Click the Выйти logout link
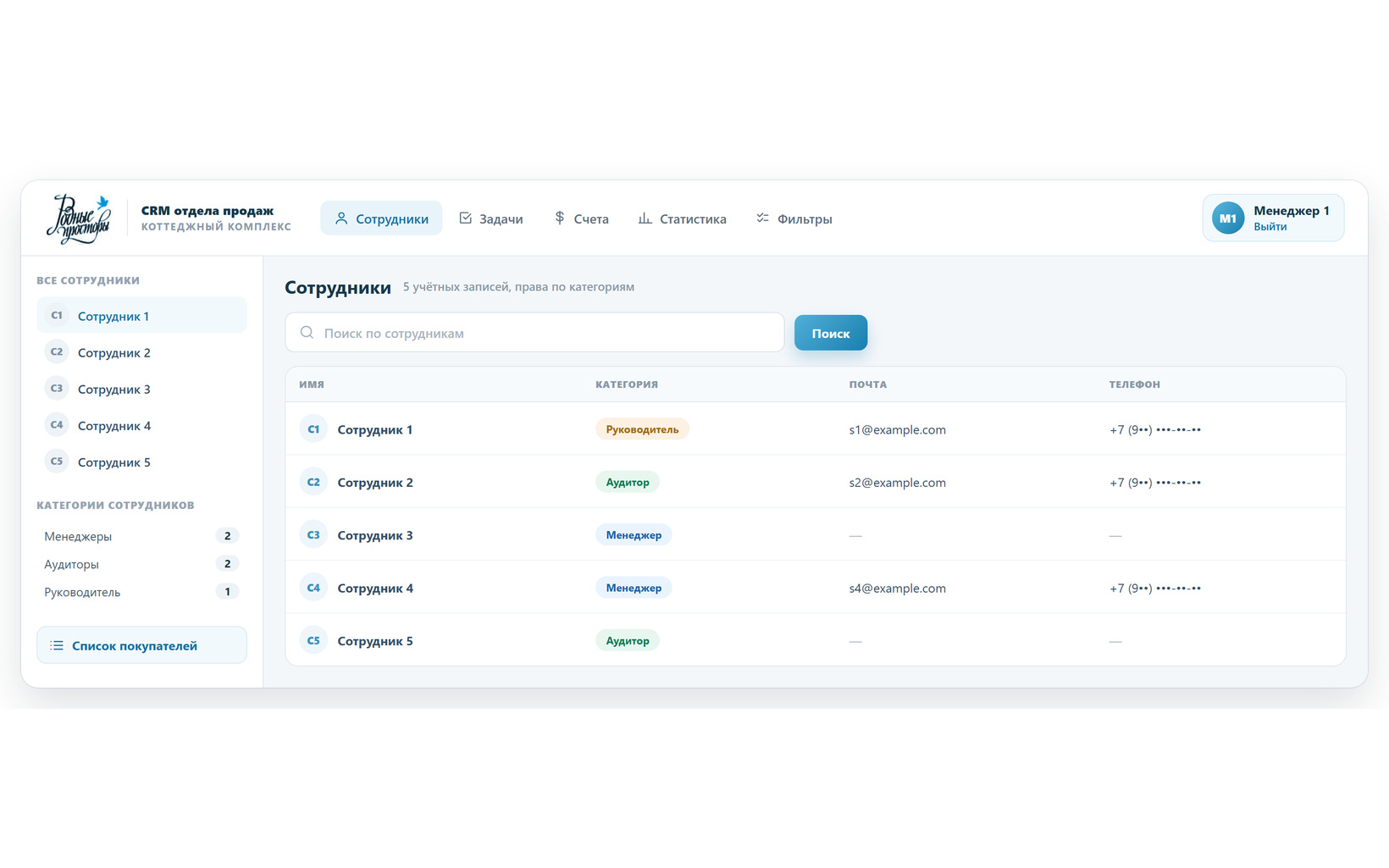Viewport: 1389px width, 868px height. (1270, 227)
